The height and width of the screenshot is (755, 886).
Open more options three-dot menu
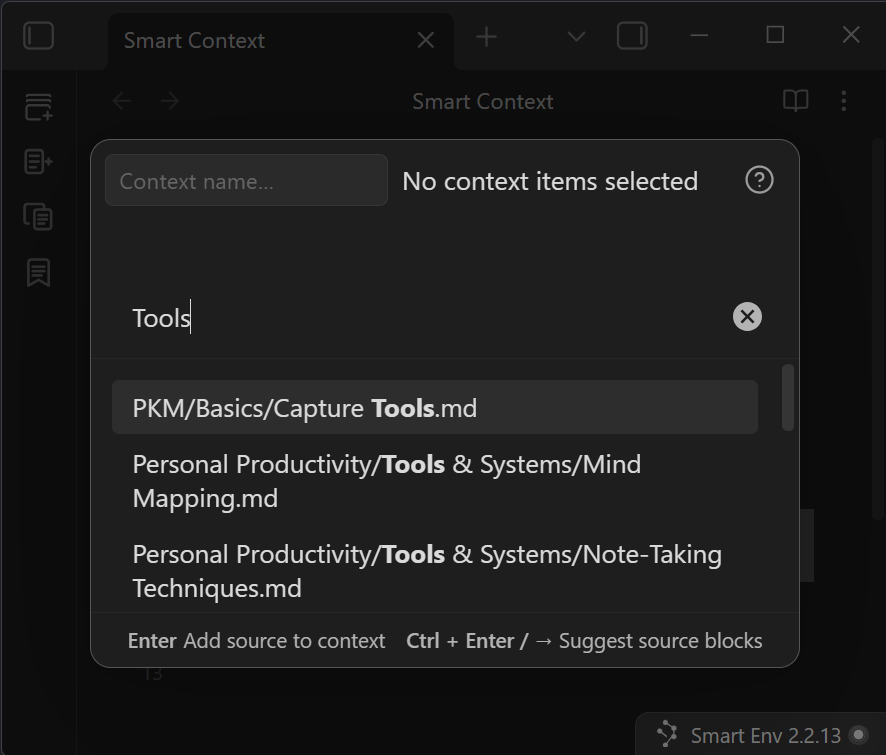(x=843, y=101)
